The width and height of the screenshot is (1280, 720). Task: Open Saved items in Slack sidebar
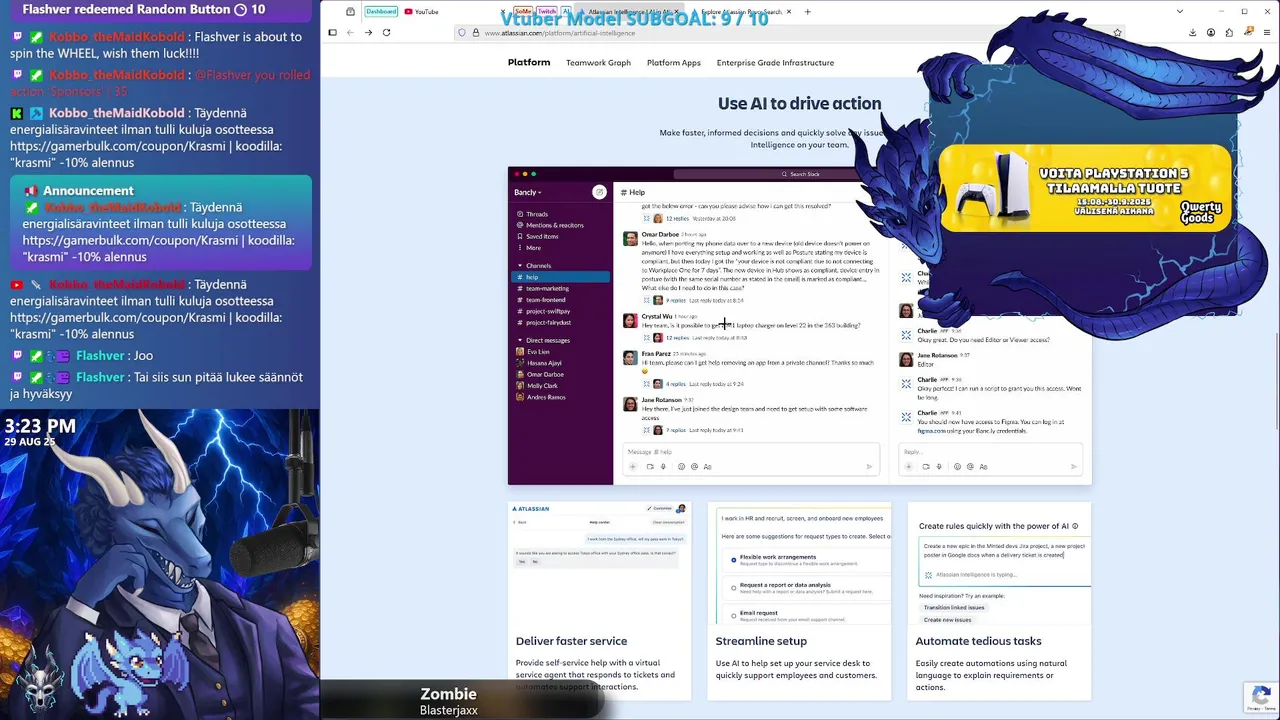[x=536, y=236]
